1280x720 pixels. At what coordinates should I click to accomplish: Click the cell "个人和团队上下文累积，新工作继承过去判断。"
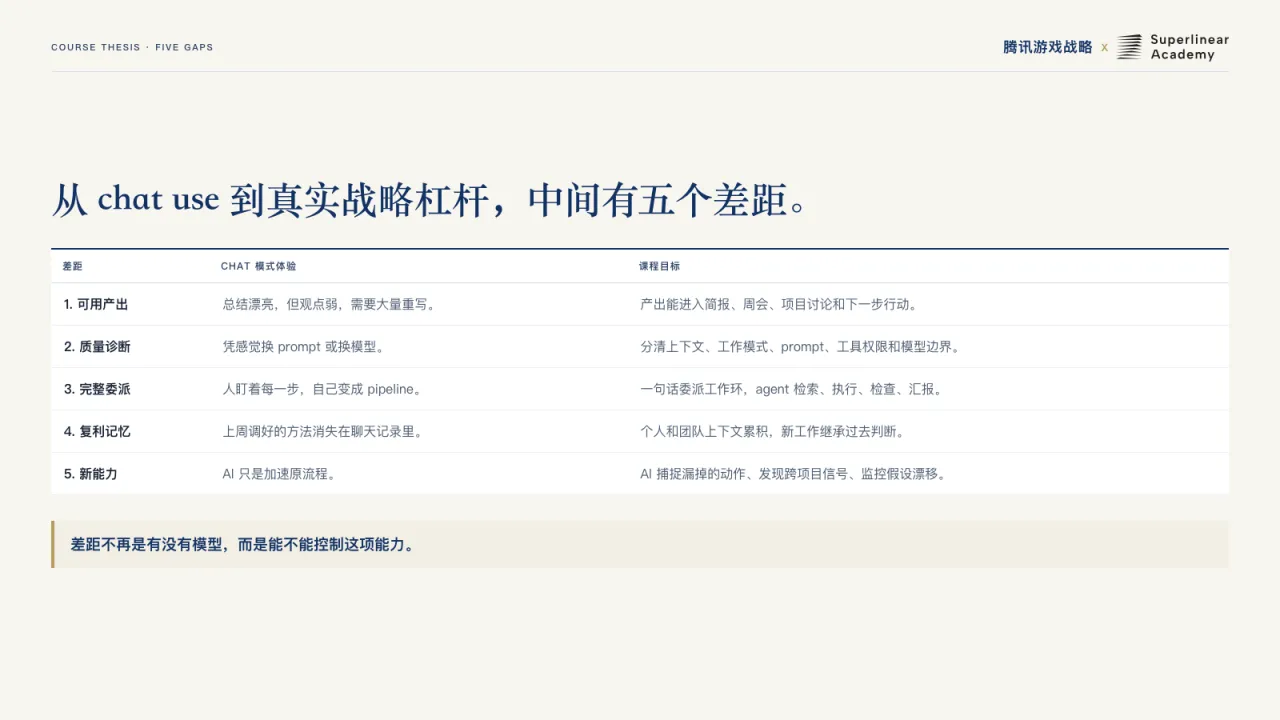773,431
